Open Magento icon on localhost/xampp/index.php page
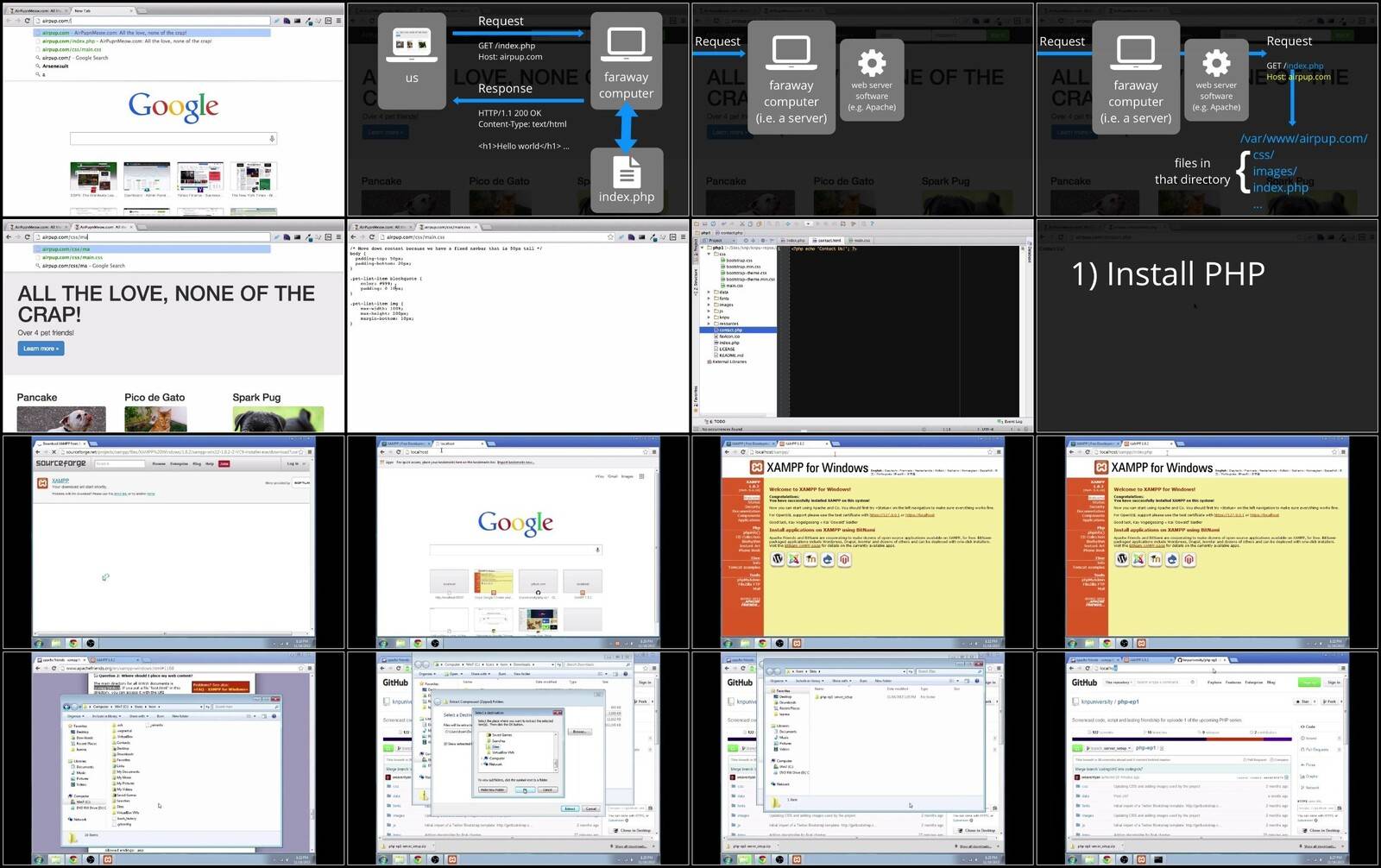 (x=1189, y=559)
